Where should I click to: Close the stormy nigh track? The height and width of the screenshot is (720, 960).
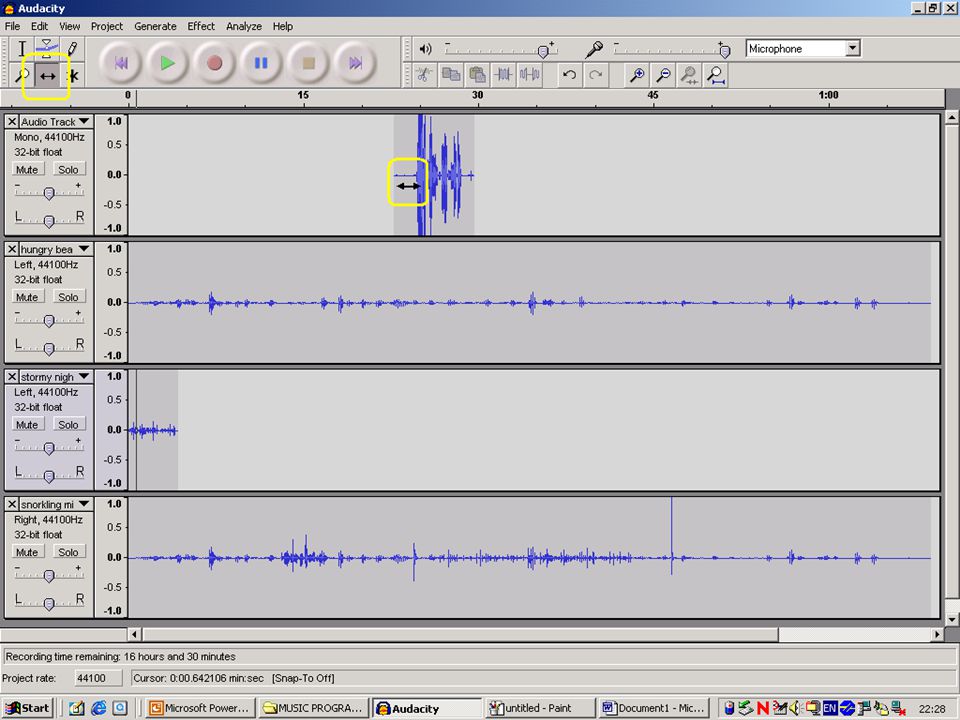(x=12, y=377)
